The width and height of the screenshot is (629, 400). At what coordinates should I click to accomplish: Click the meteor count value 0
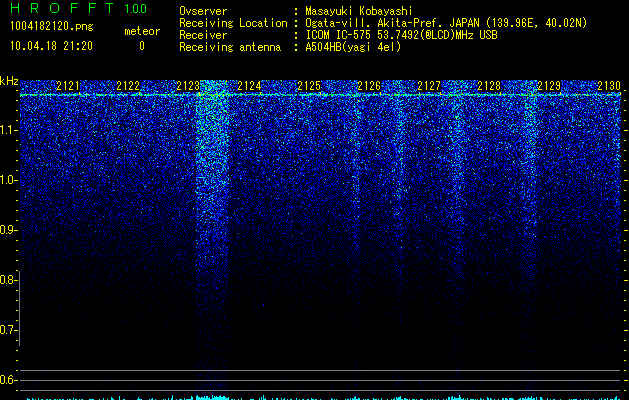pos(142,46)
